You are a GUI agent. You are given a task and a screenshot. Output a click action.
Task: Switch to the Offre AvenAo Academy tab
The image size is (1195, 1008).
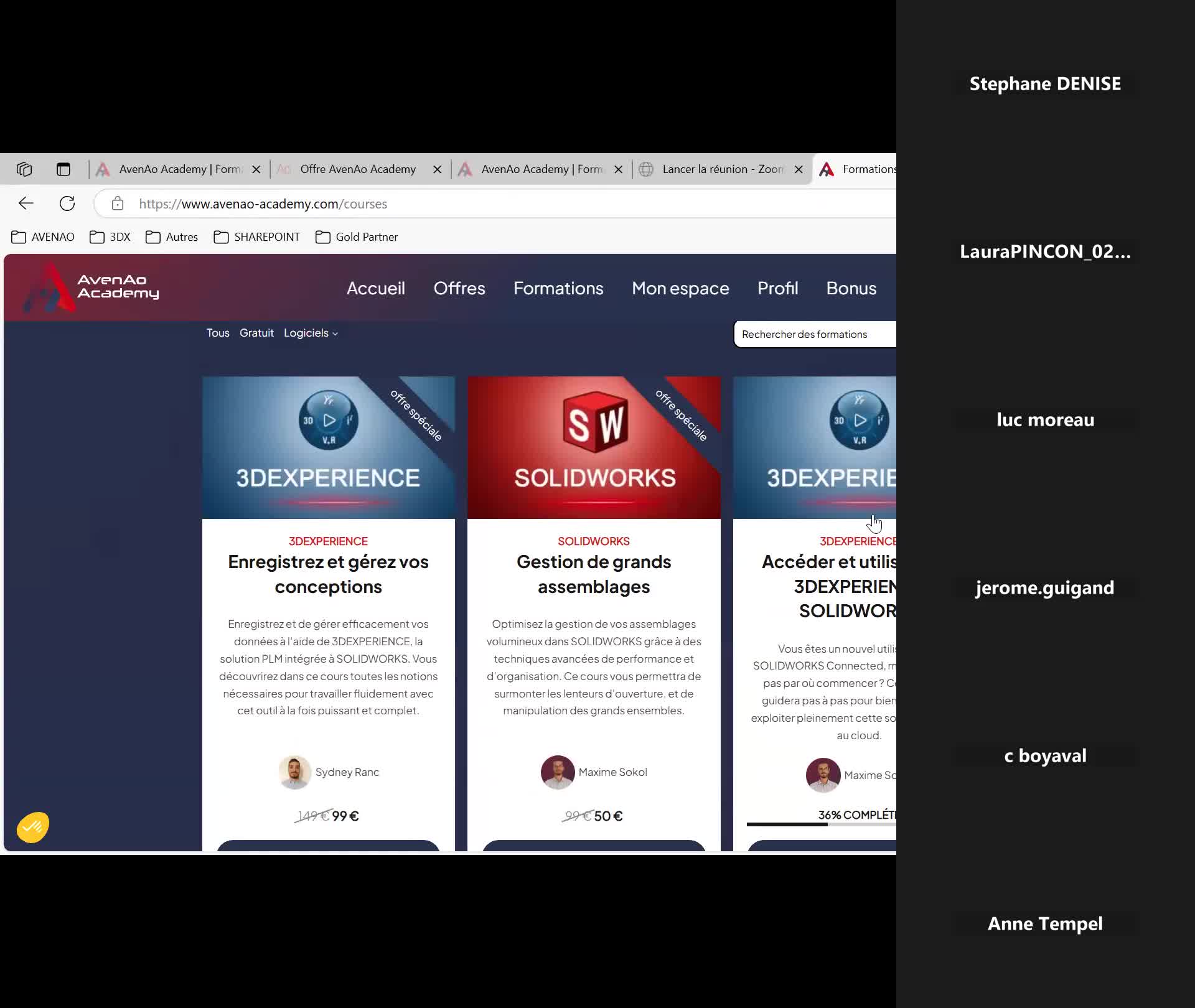coord(357,169)
